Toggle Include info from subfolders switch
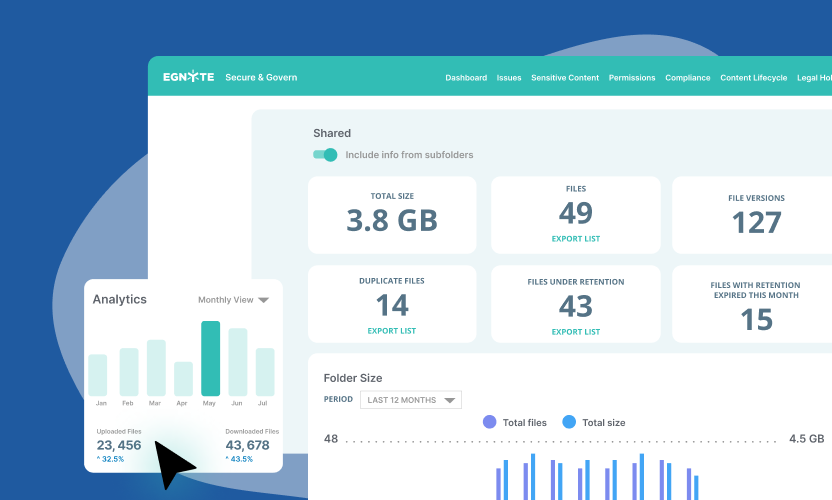 coord(325,155)
